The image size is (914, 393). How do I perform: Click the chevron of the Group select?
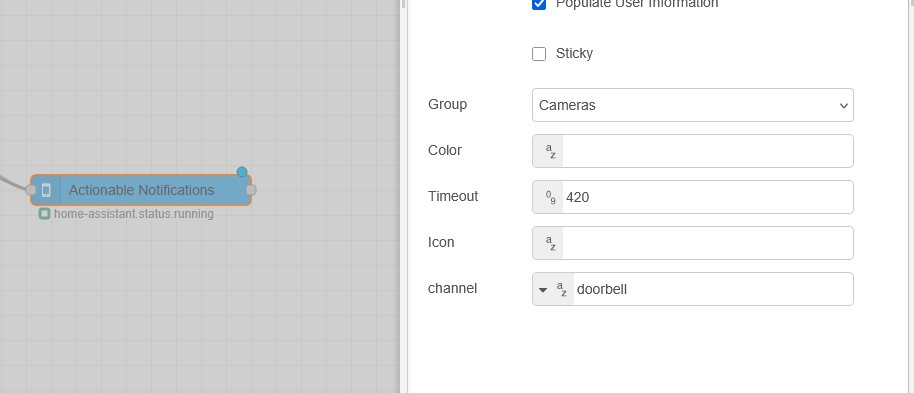coord(843,106)
